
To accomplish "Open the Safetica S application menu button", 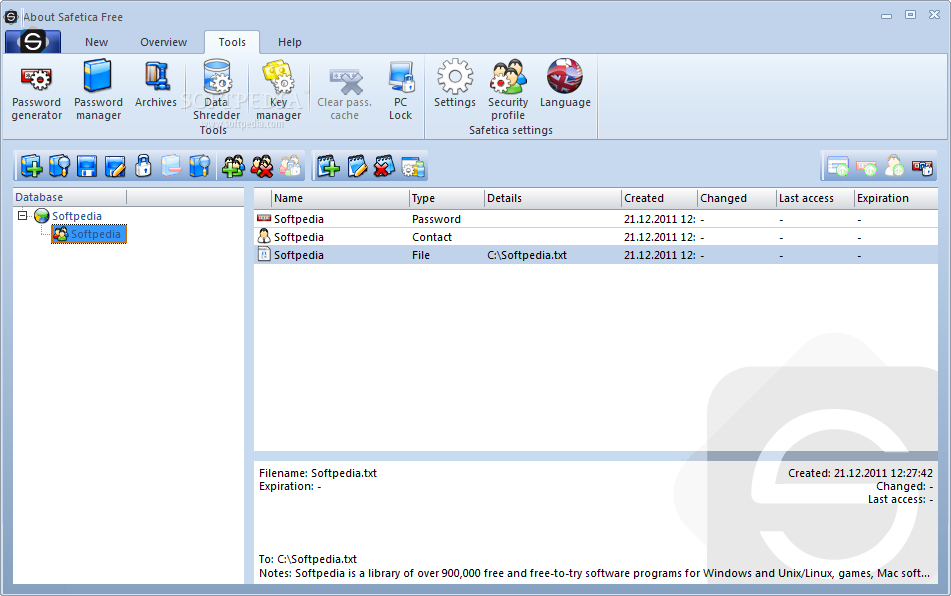I will coord(33,42).
